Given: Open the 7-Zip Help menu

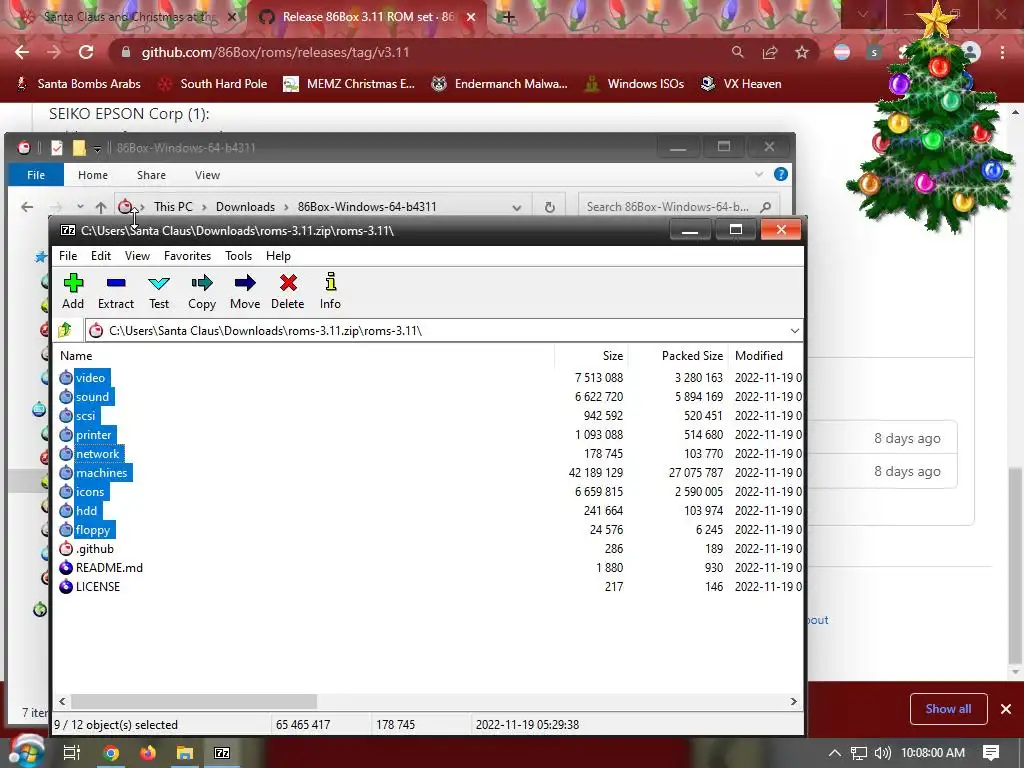Looking at the screenshot, I should (x=278, y=256).
